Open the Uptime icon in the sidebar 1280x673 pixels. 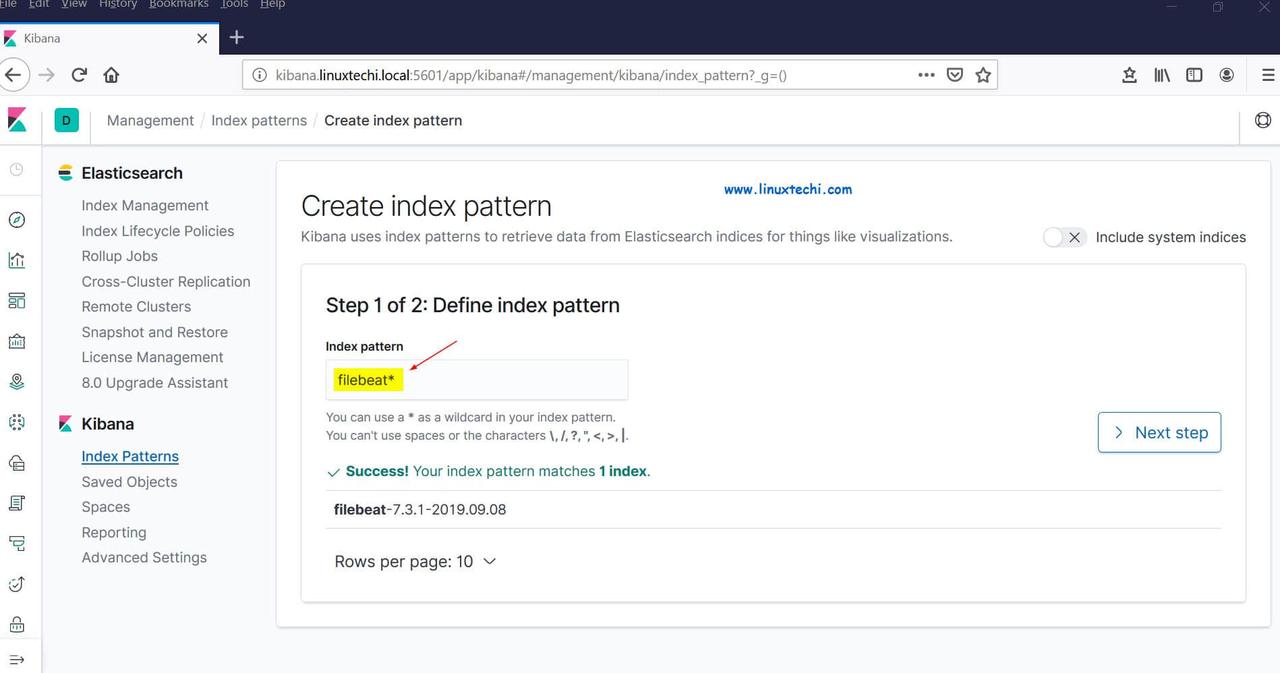coord(16,584)
